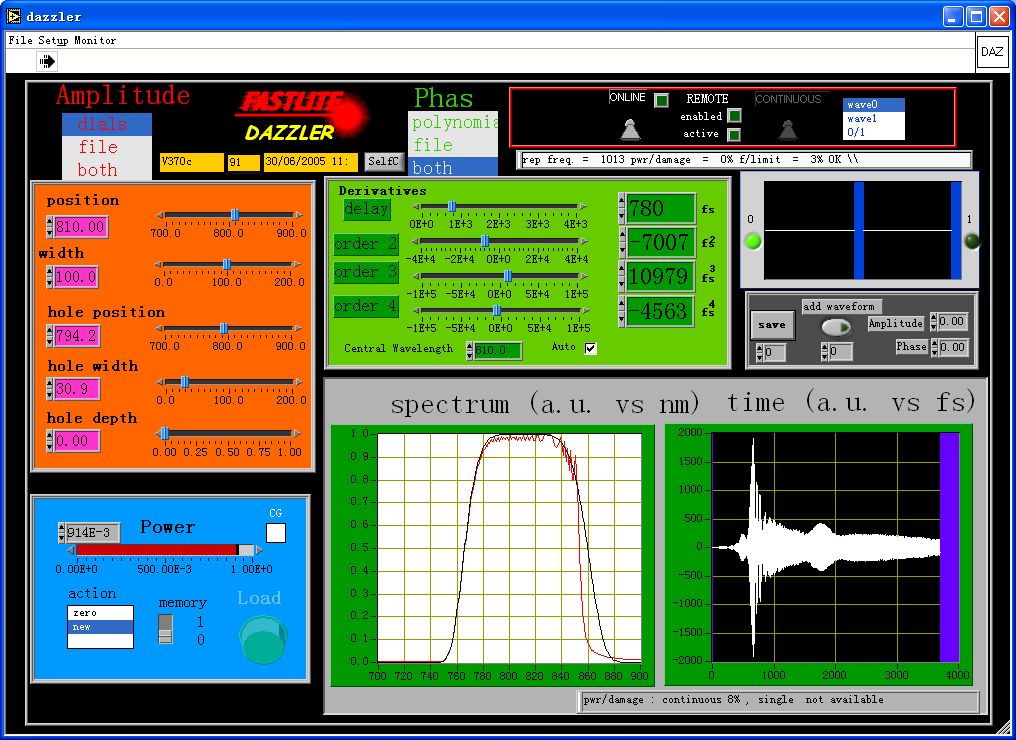The image size is (1016, 740).
Task: Click the ONLINE lever switch icon
Action: click(x=630, y=129)
